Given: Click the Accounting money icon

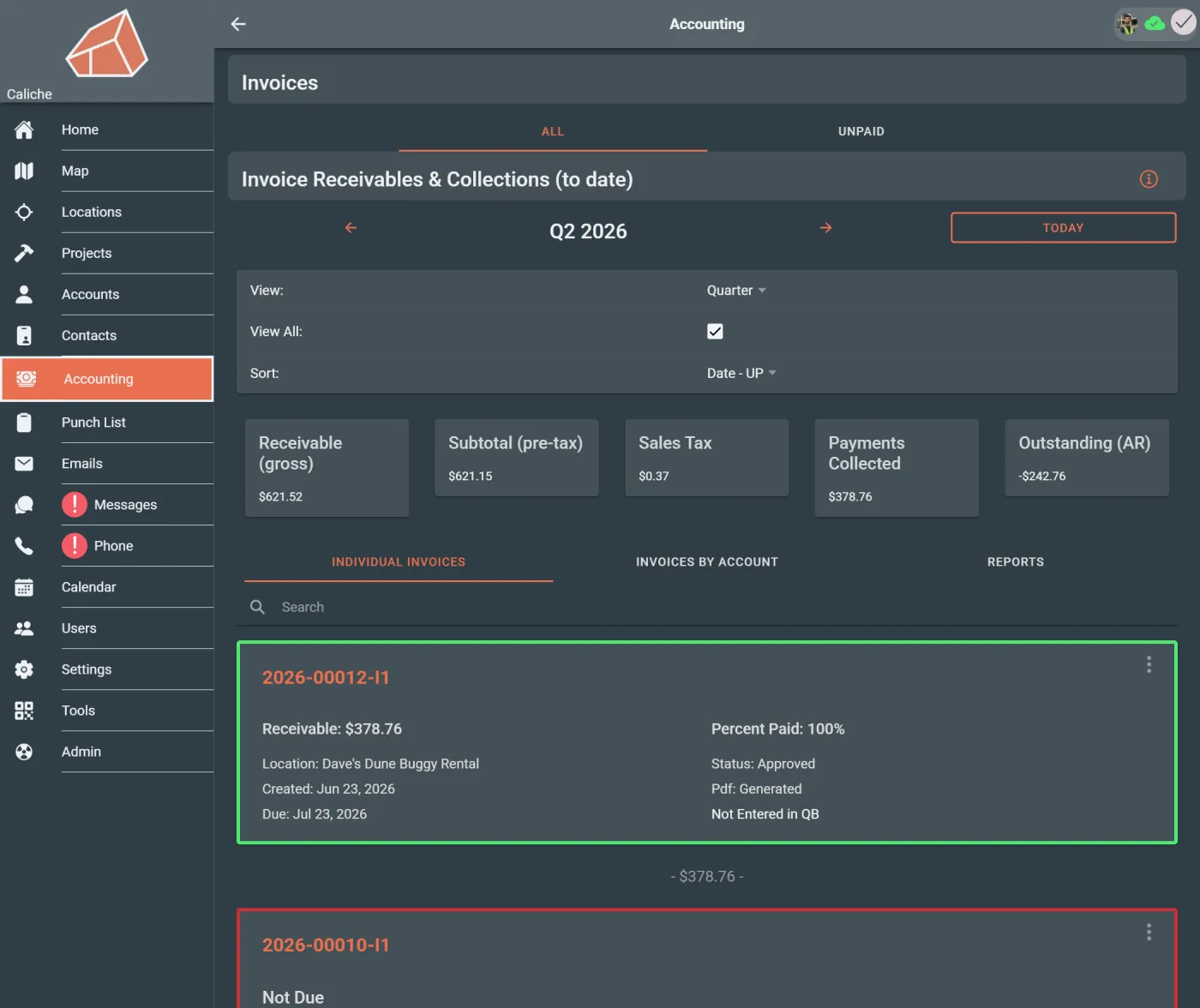Looking at the screenshot, I should (x=27, y=379).
